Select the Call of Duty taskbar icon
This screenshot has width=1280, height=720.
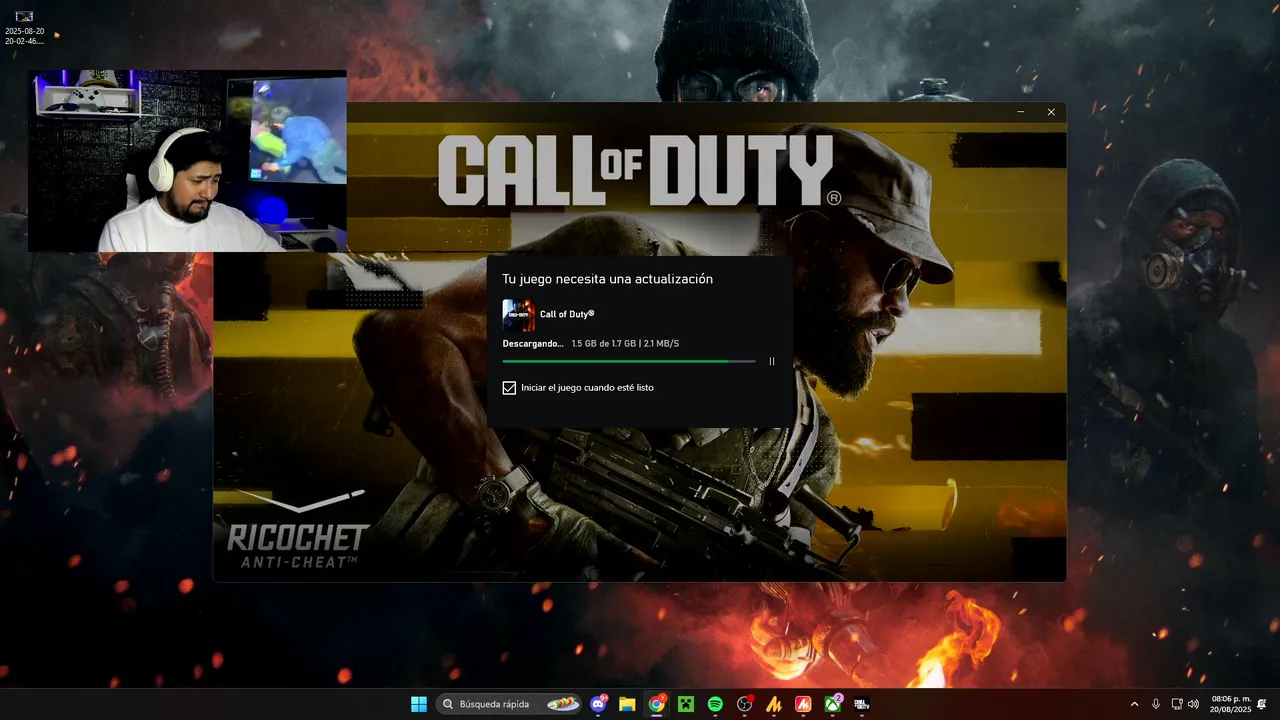click(861, 704)
